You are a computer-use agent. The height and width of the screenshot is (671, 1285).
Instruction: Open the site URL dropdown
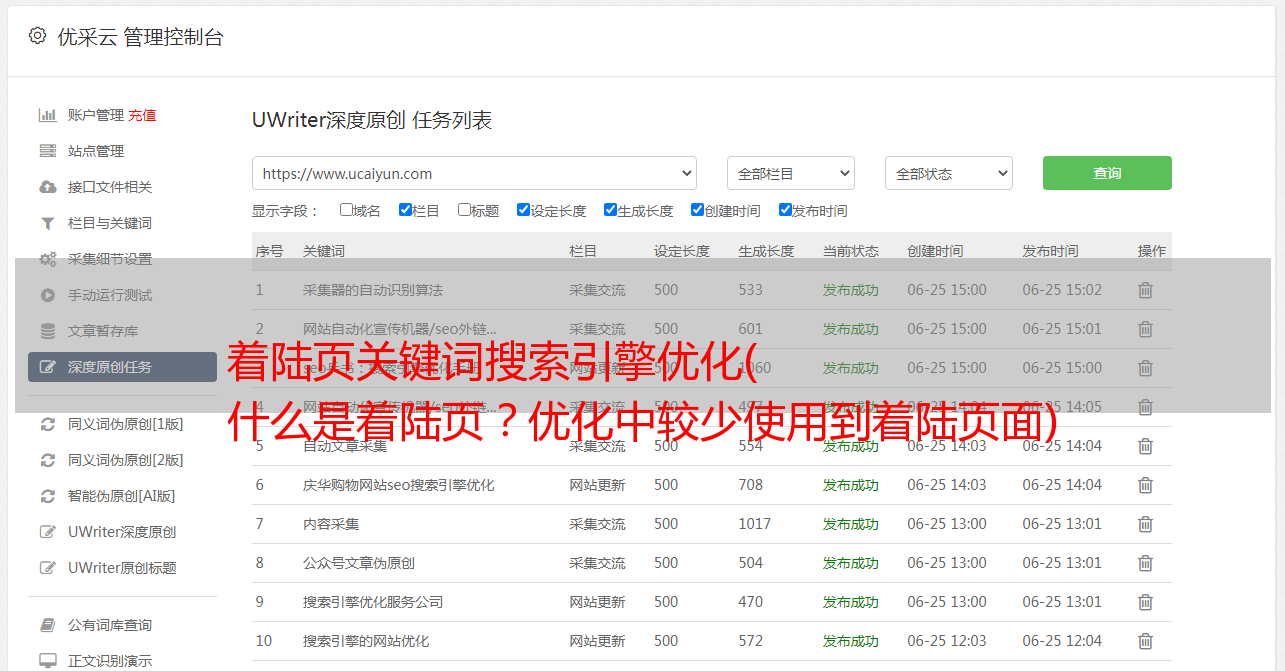474,173
